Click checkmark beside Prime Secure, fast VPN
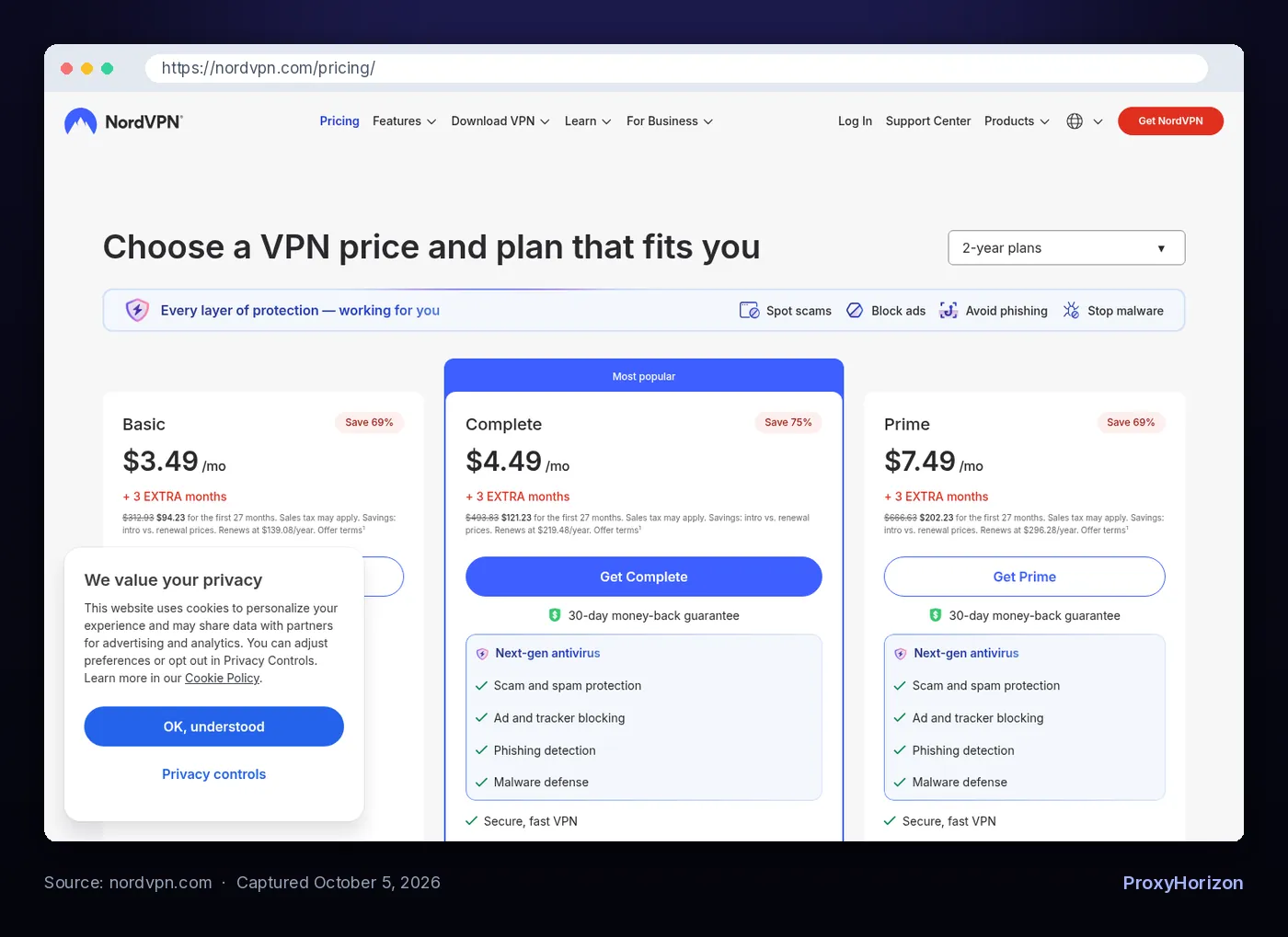1288x937 pixels. click(890, 821)
